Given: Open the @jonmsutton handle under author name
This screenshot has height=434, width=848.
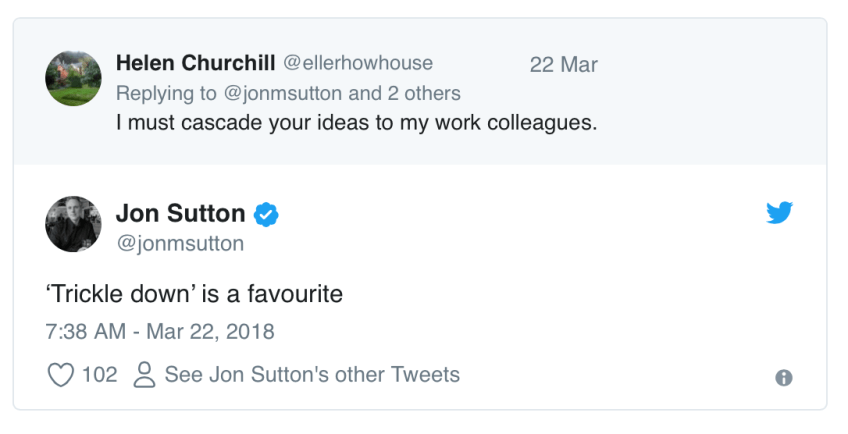Looking at the screenshot, I should [x=180, y=243].
